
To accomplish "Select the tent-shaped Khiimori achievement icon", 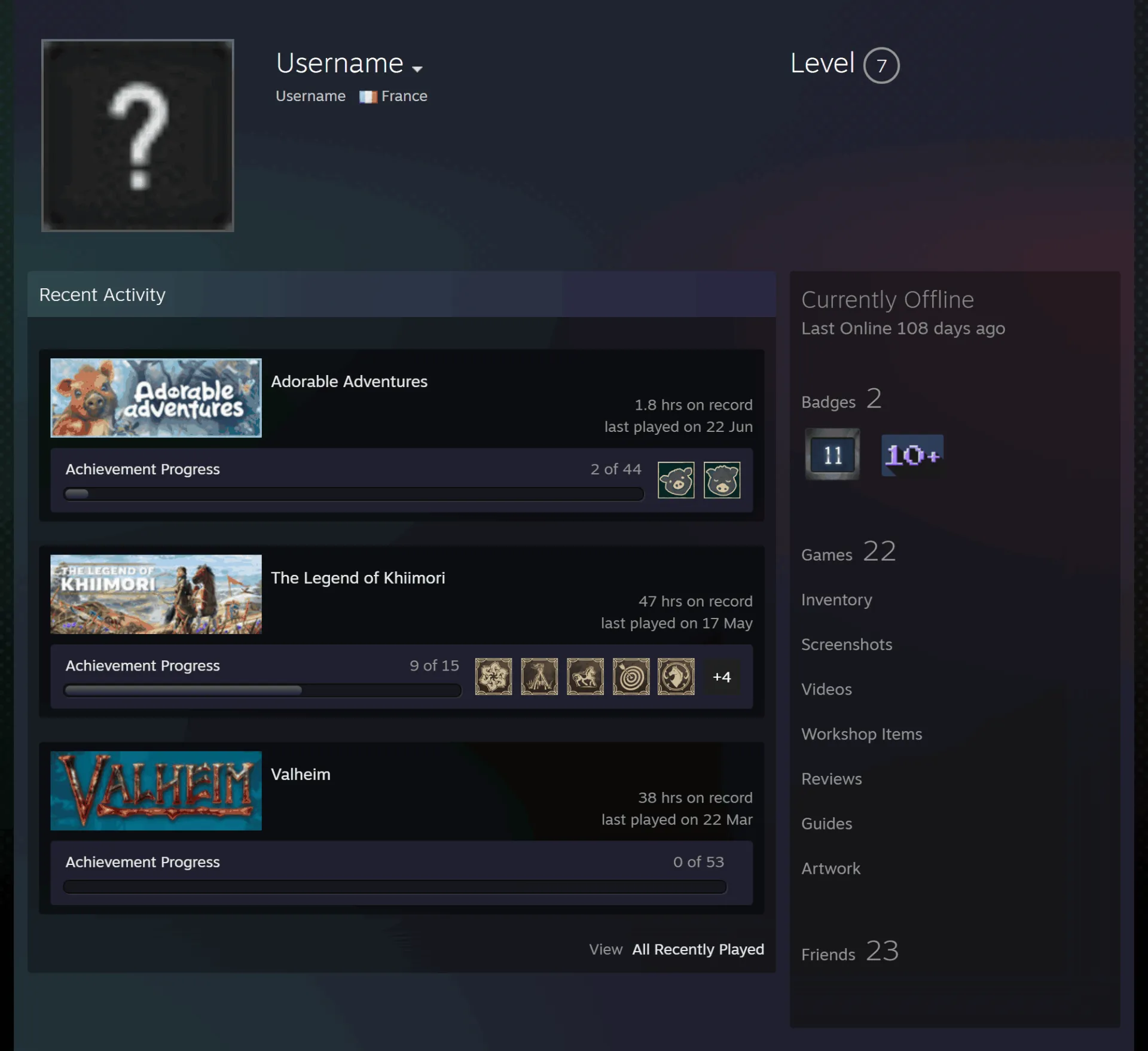I will click(x=539, y=677).
